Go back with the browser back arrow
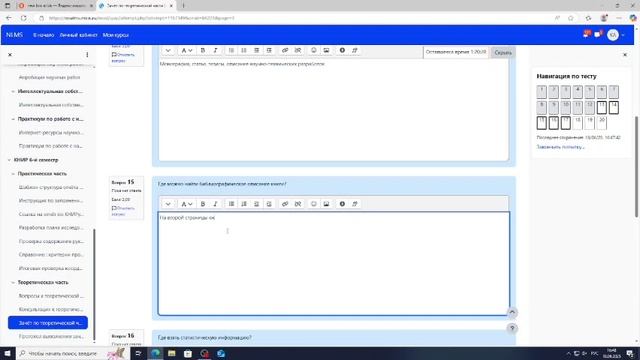This screenshot has width=640, height=360. coord(9,18)
